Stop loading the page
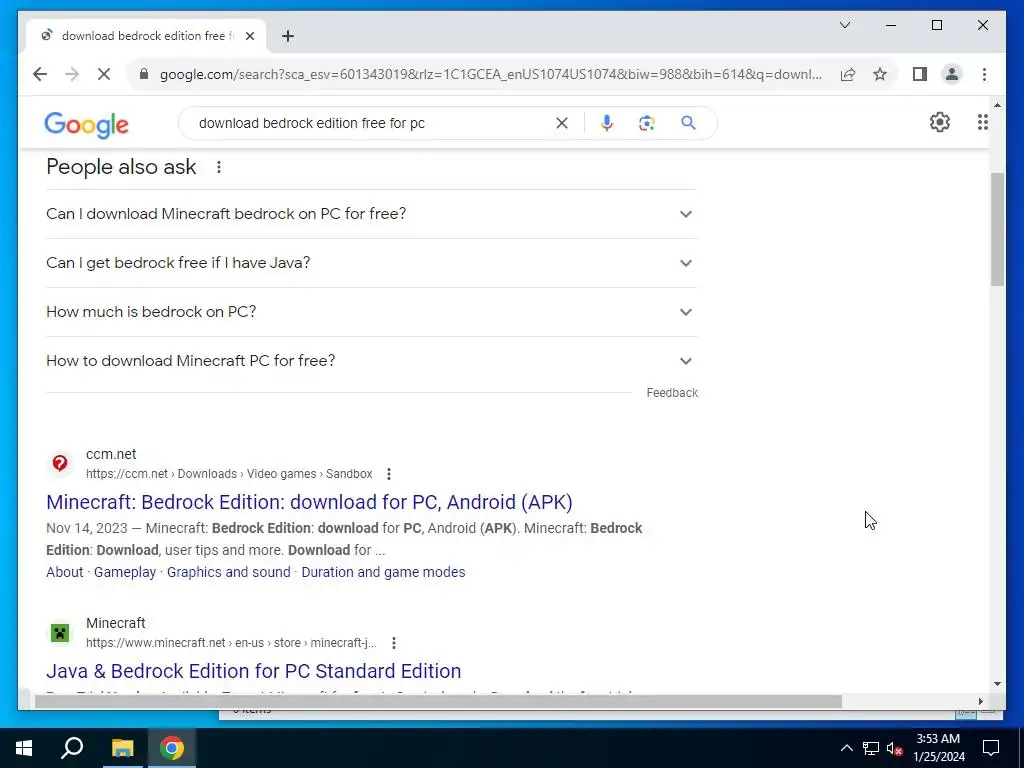 [104, 74]
